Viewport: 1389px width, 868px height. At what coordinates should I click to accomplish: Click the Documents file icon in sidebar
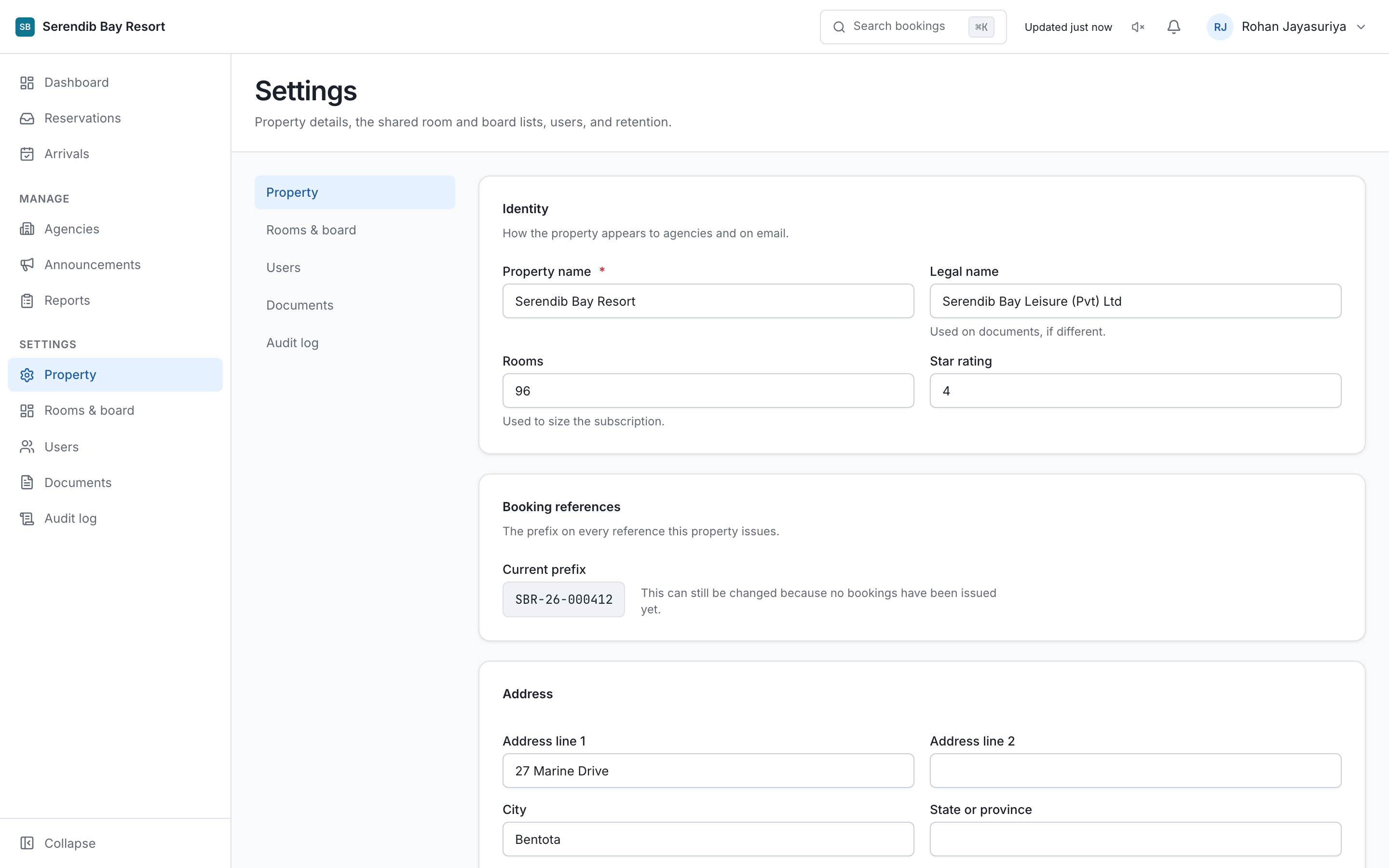point(27,482)
